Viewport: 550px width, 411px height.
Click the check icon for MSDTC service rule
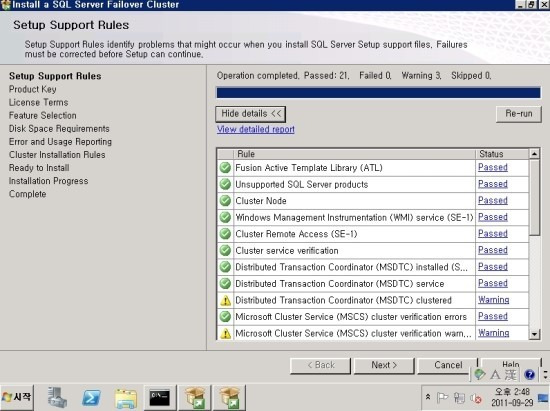pos(225,283)
